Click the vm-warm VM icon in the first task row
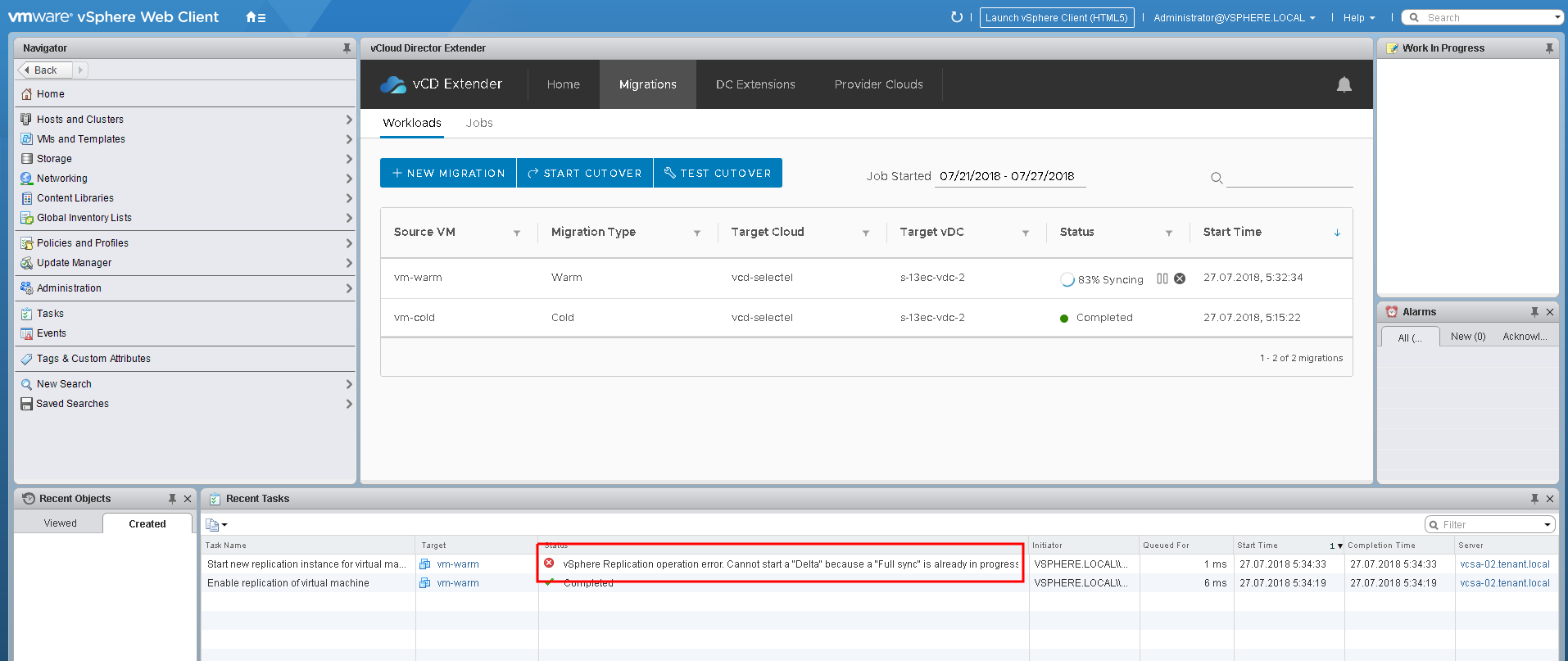 point(425,564)
